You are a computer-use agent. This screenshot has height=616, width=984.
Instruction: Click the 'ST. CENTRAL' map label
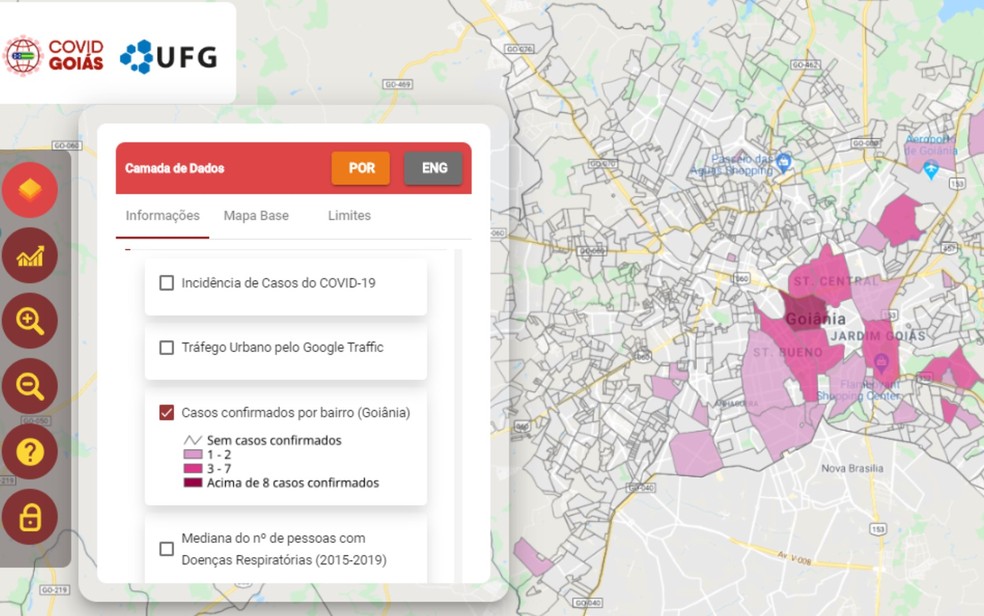(836, 282)
